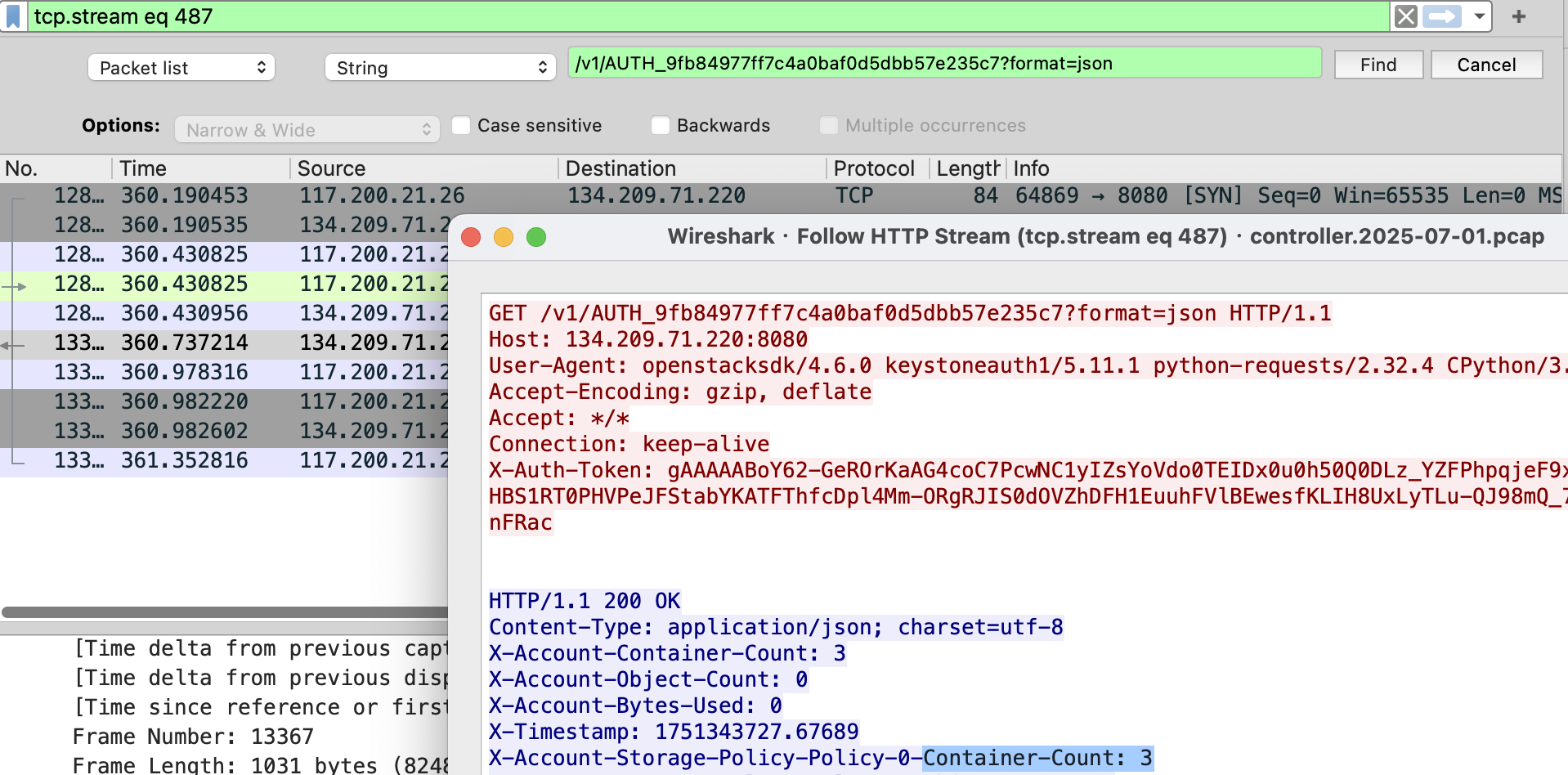Focus the display filter field 'tcp.stream eq 487'
This screenshot has height=775, width=1568.
click(x=709, y=16)
